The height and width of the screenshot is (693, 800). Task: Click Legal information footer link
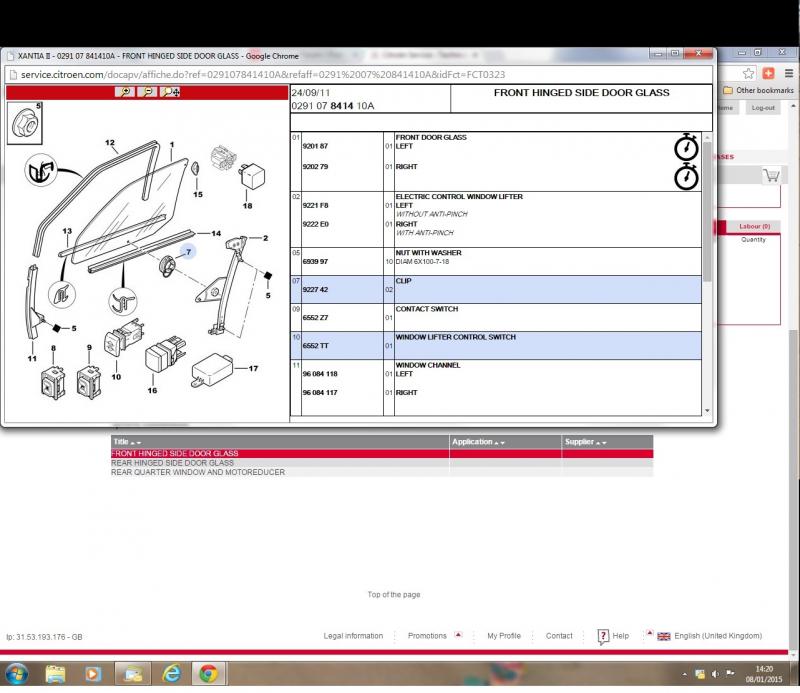tap(353, 636)
